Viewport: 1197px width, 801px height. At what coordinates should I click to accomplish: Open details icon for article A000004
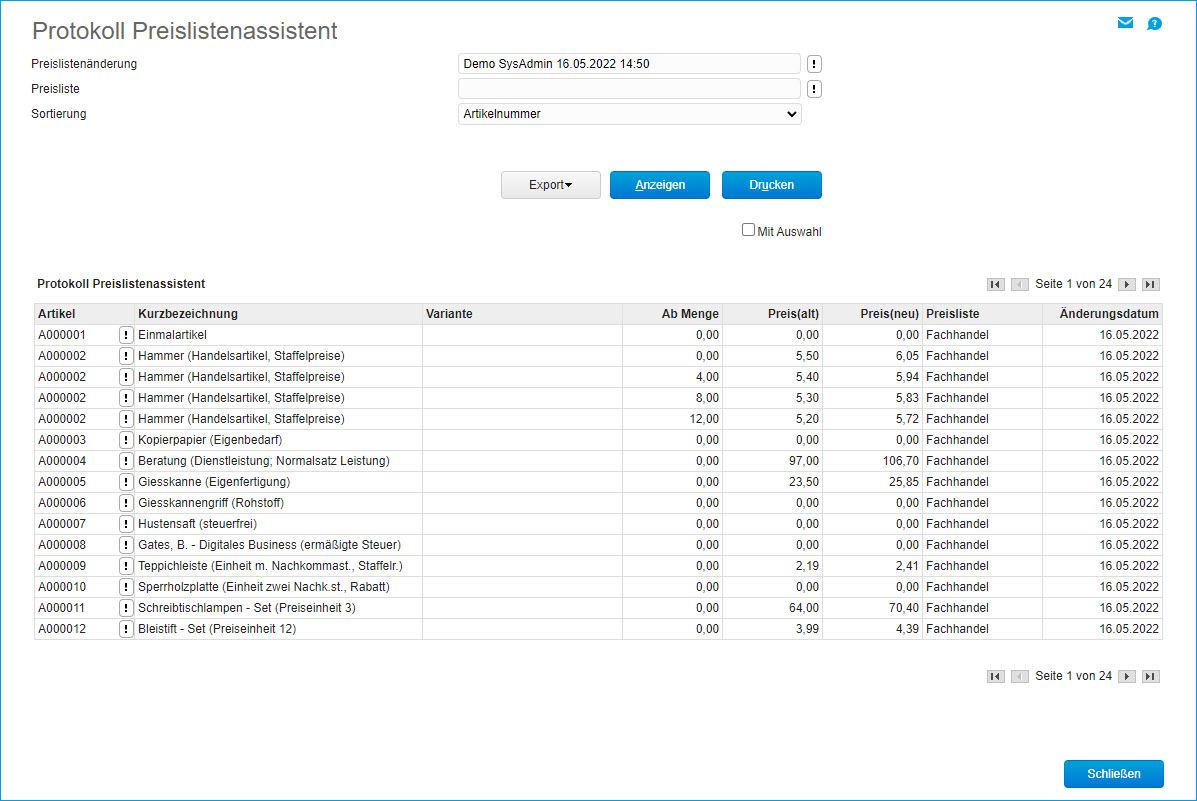pos(126,461)
